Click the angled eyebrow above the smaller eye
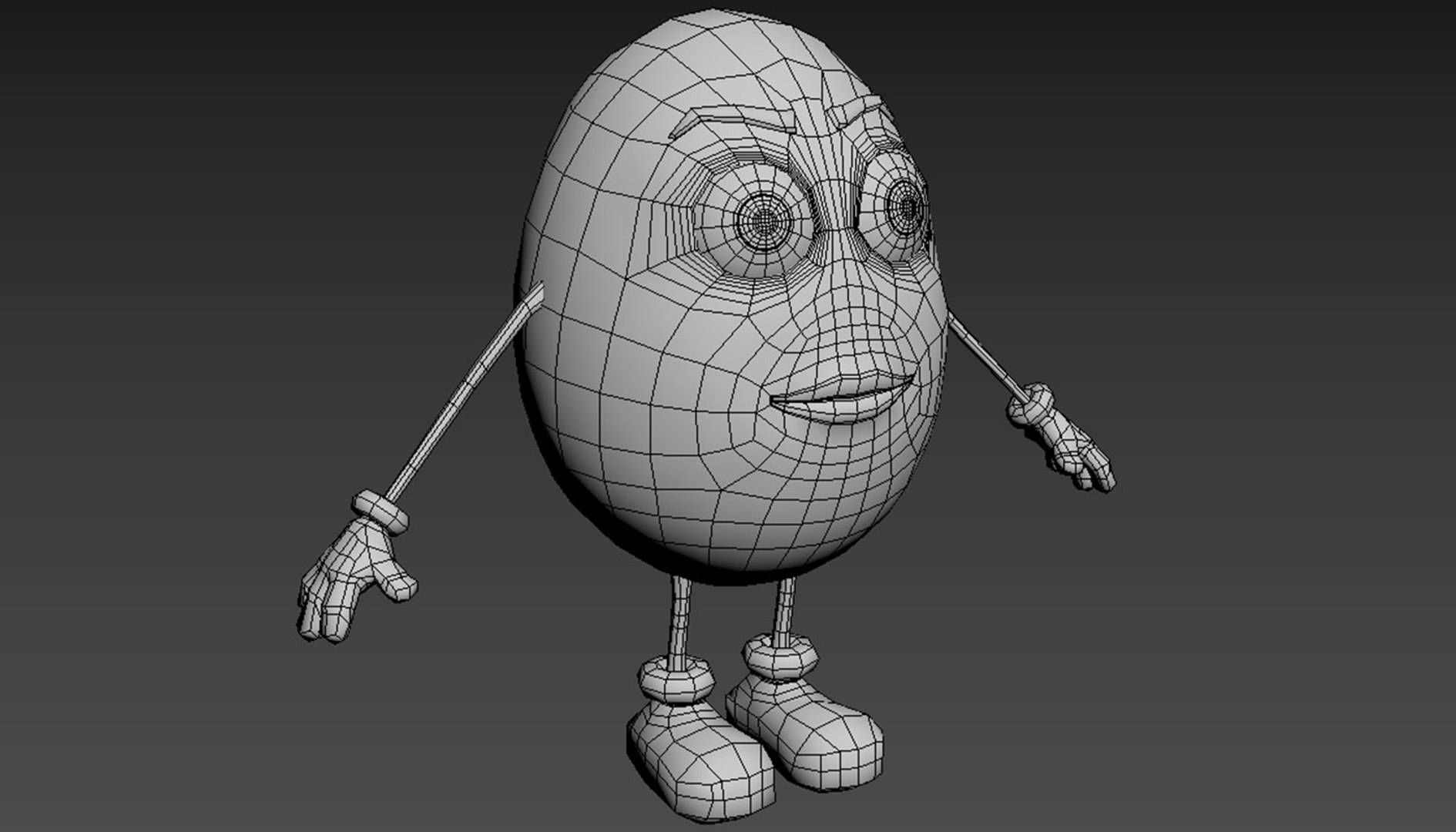 coord(861,111)
